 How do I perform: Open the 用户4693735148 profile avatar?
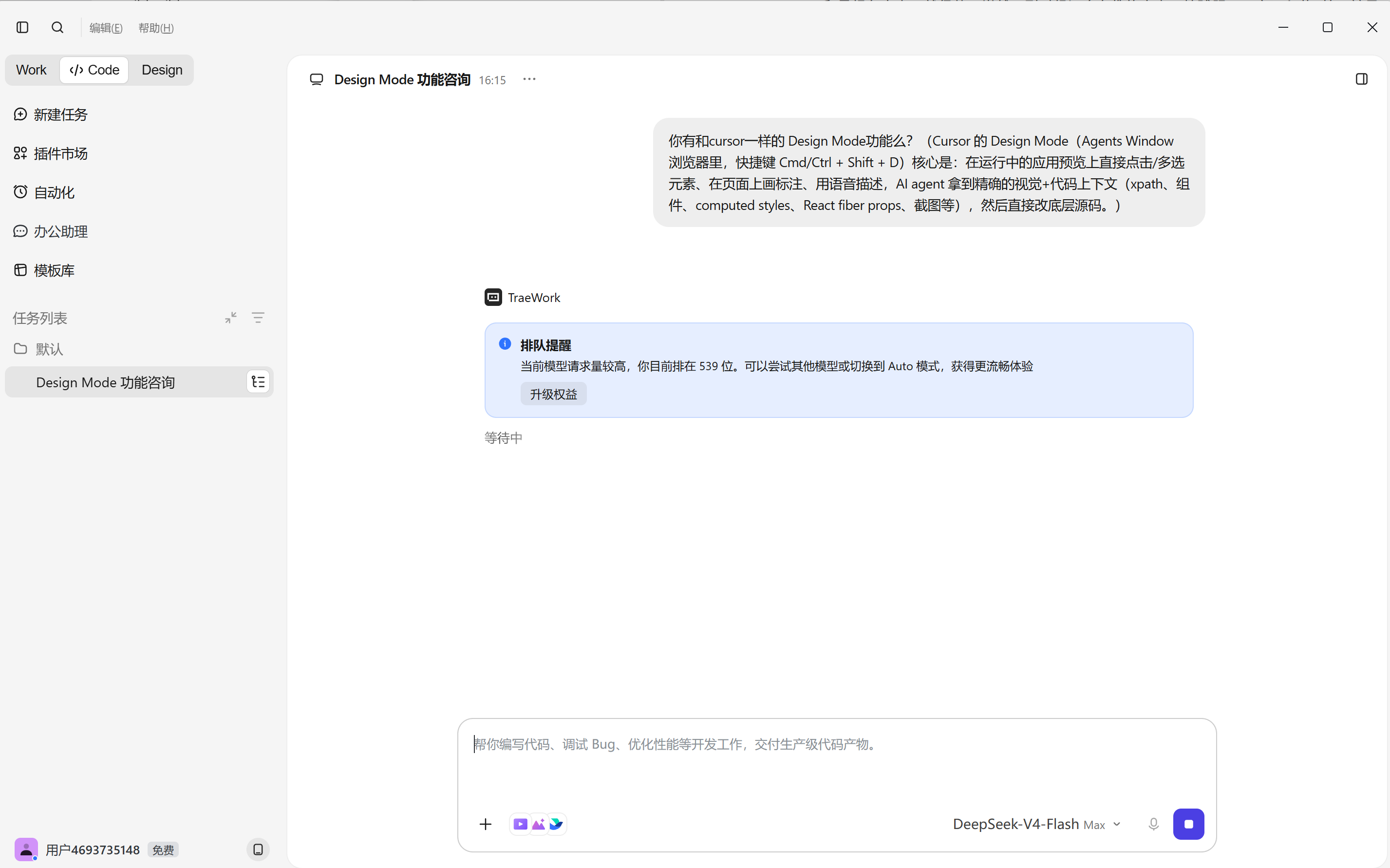(x=26, y=849)
